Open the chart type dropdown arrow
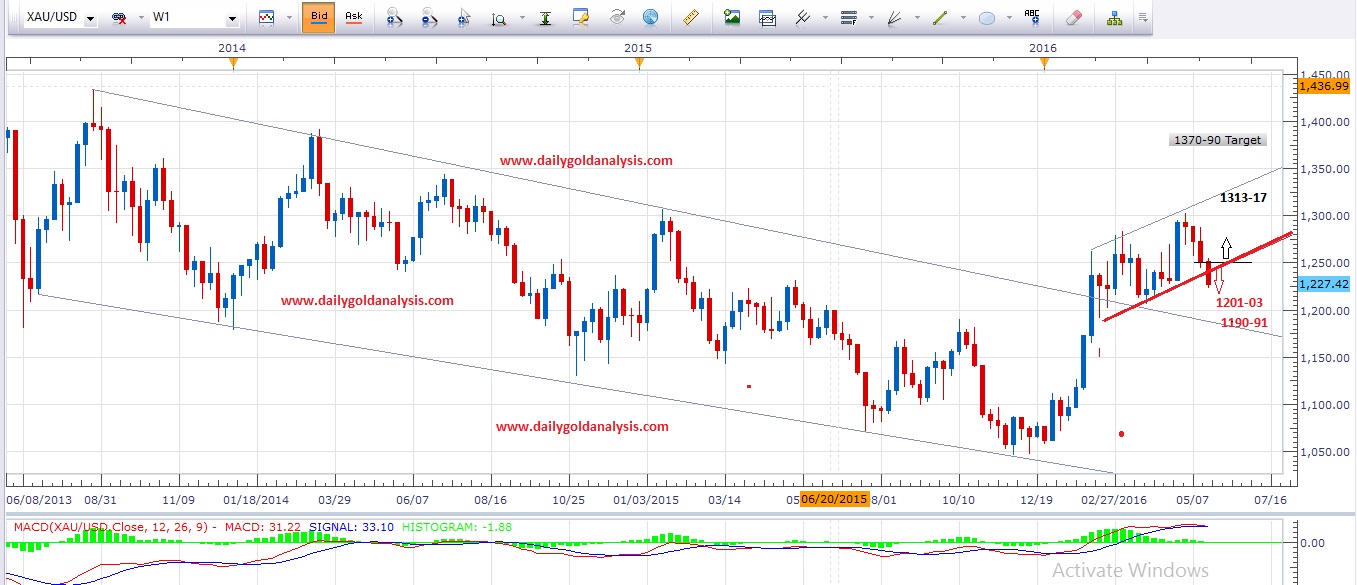 pyautogui.click(x=289, y=17)
